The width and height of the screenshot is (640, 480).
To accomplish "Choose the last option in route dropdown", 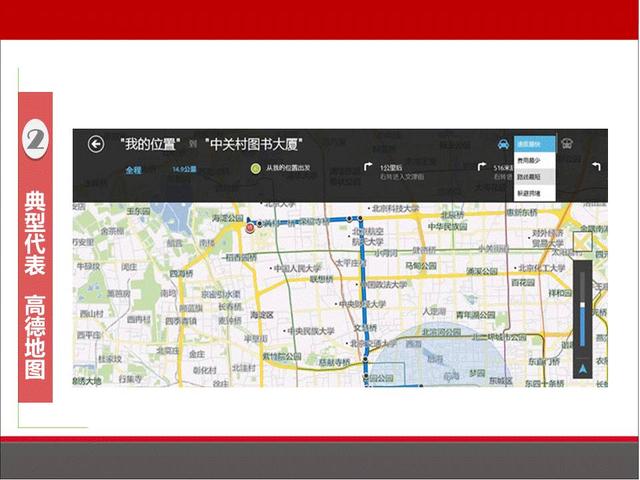I will click(535, 193).
